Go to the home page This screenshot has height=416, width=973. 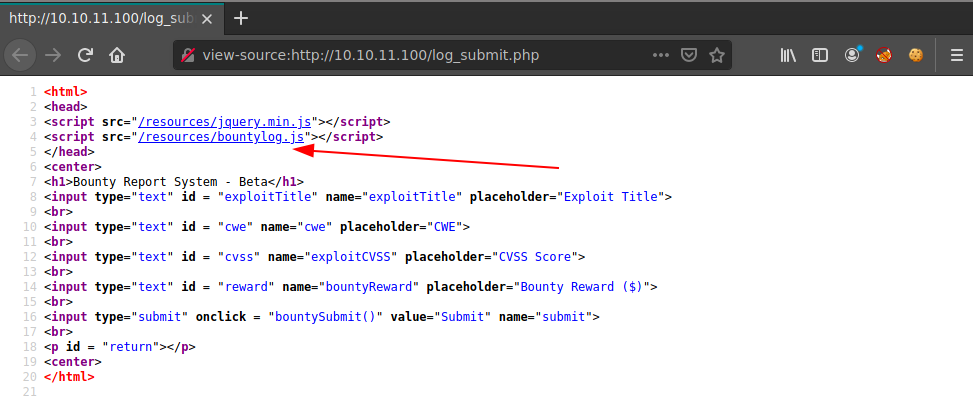pos(117,55)
